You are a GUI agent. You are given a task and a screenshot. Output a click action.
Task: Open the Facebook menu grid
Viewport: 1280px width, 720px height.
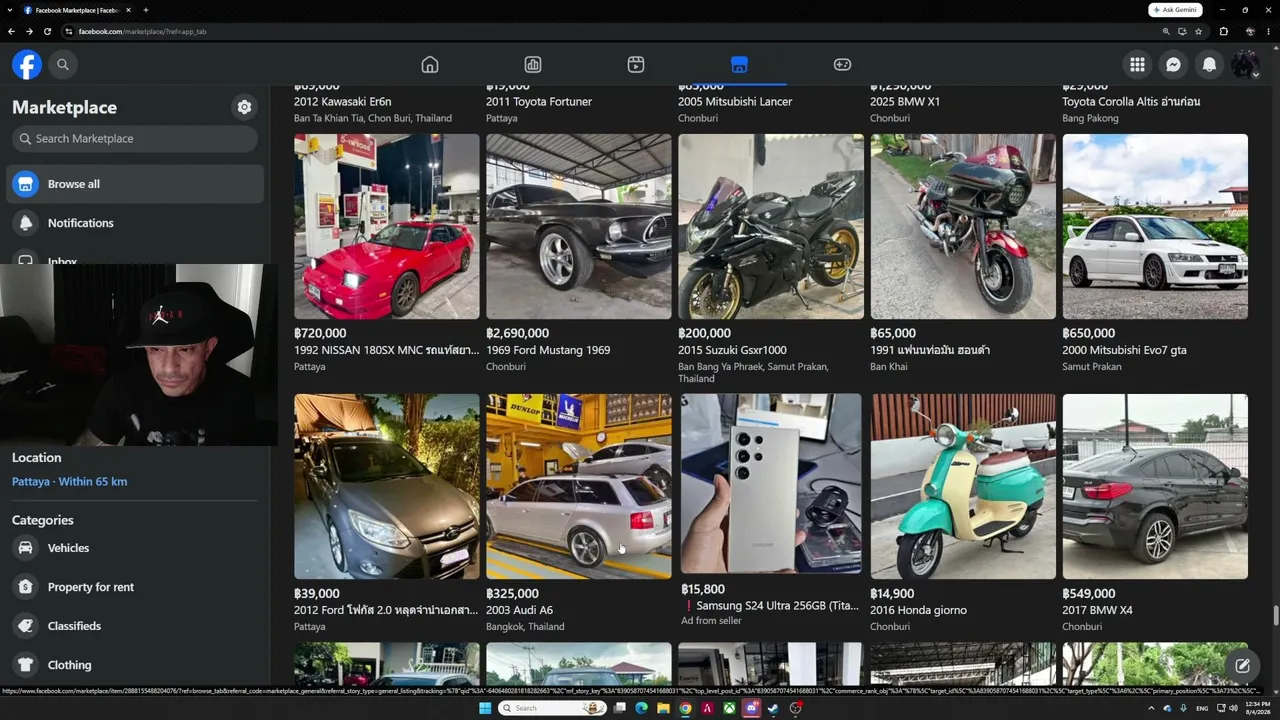click(x=1137, y=64)
